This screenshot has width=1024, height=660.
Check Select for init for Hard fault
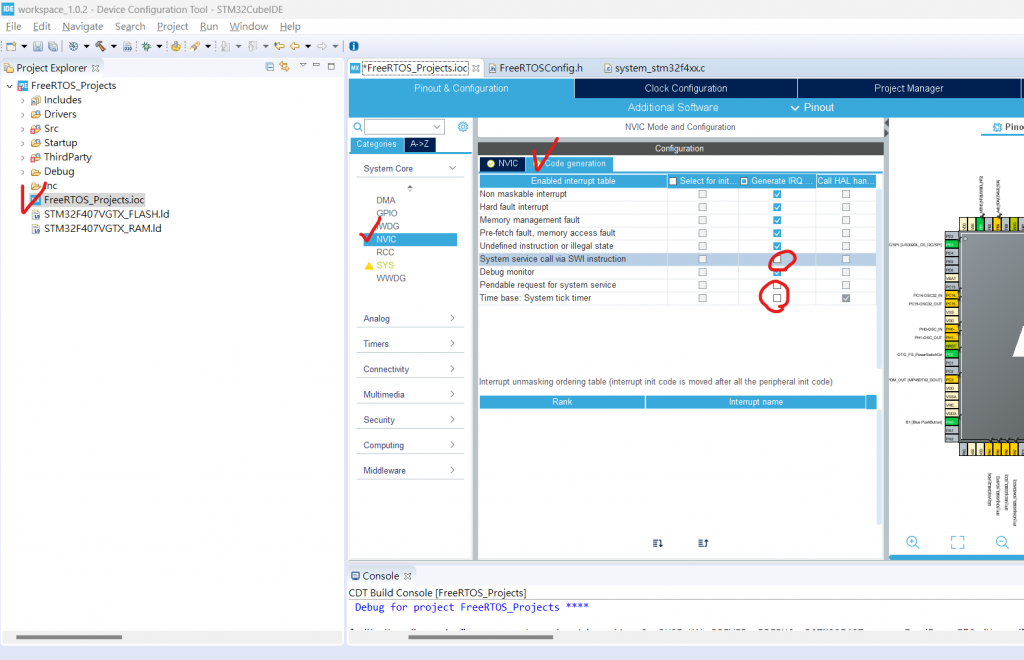(x=702, y=207)
